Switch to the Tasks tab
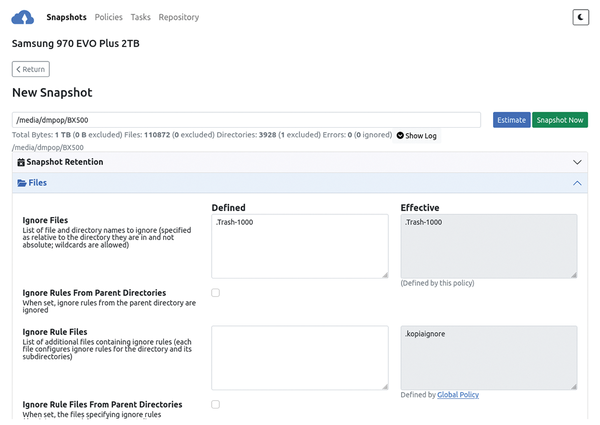This screenshot has width=600, height=425. [140, 17]
